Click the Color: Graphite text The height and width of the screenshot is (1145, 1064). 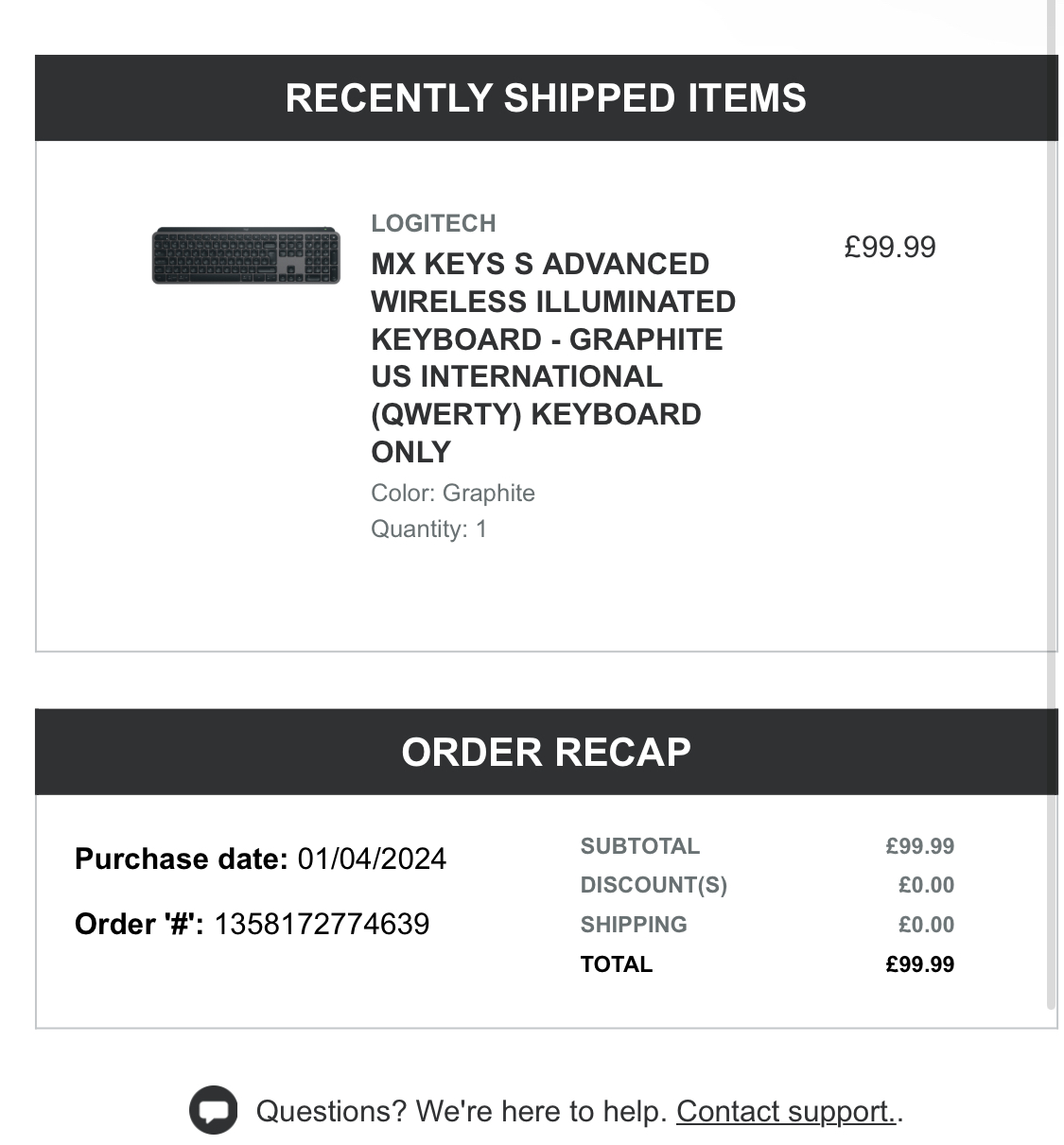[453, 493]
